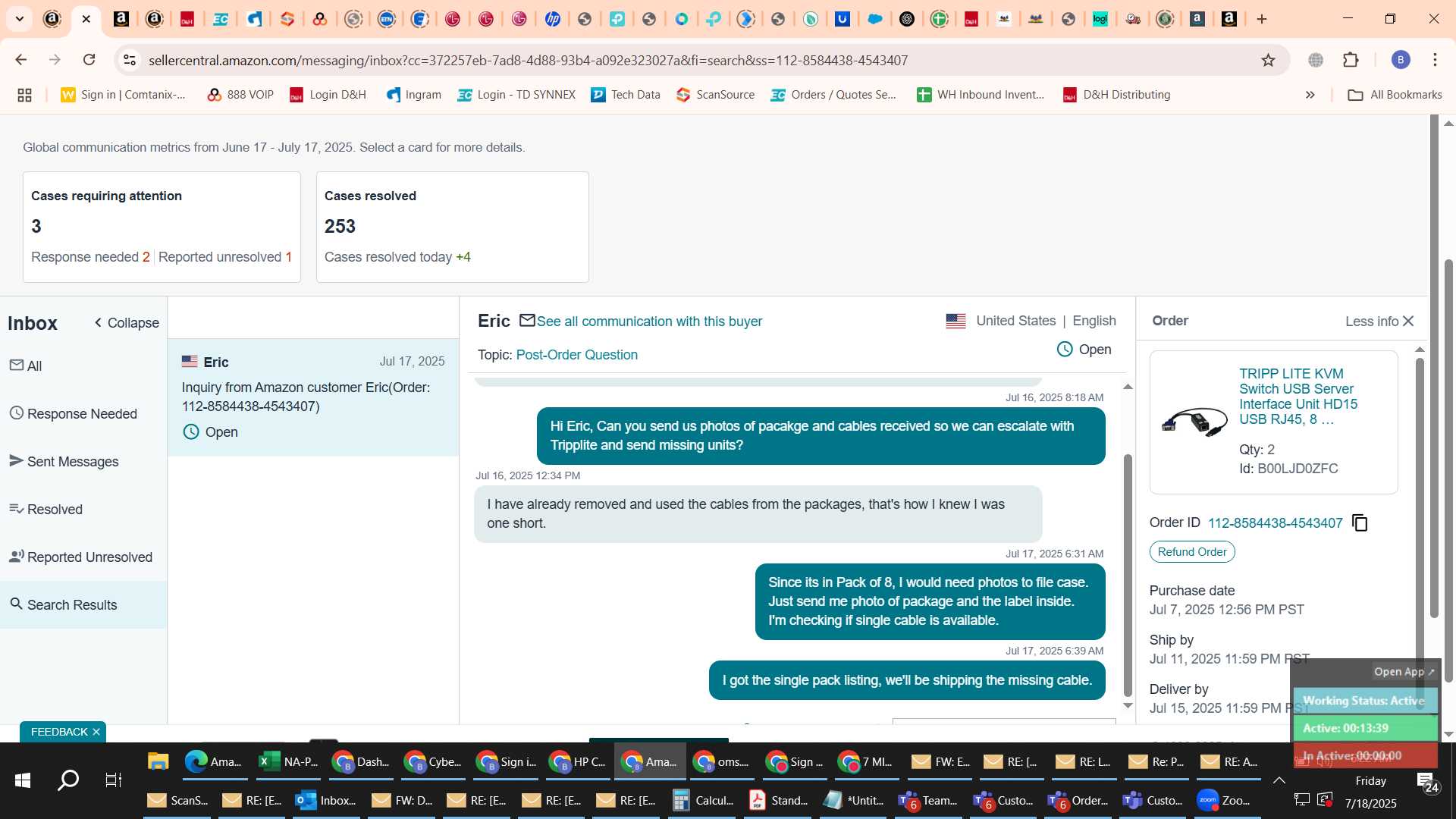Open WH Inbound Inventory bookmark
This screenshot has width=1456, height=819.
point(981,95)
